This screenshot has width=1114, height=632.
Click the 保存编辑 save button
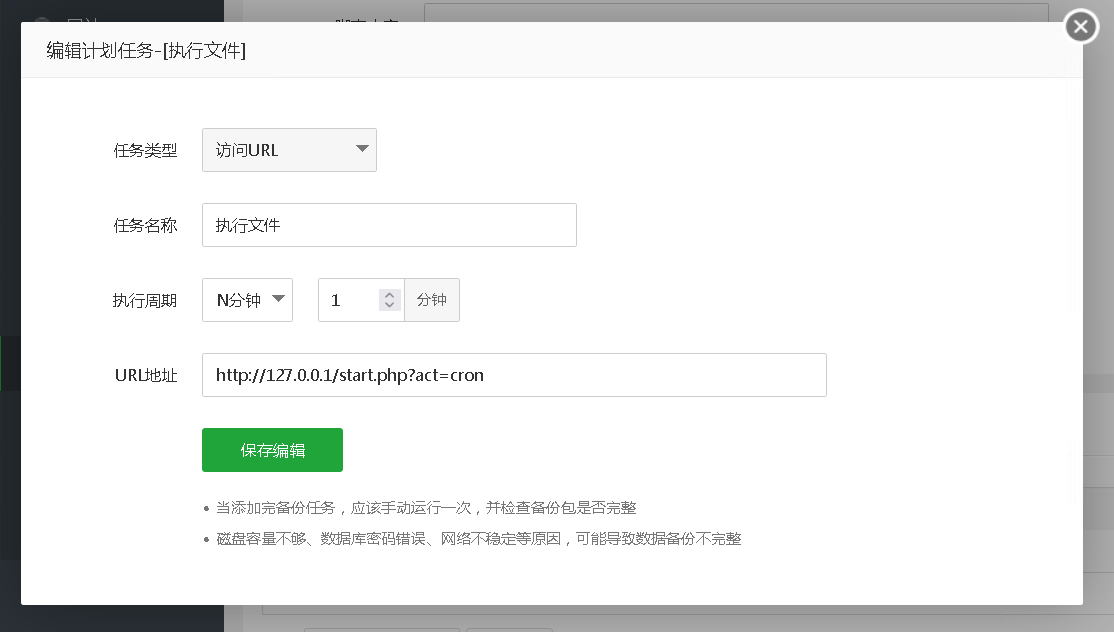(272, 450)
